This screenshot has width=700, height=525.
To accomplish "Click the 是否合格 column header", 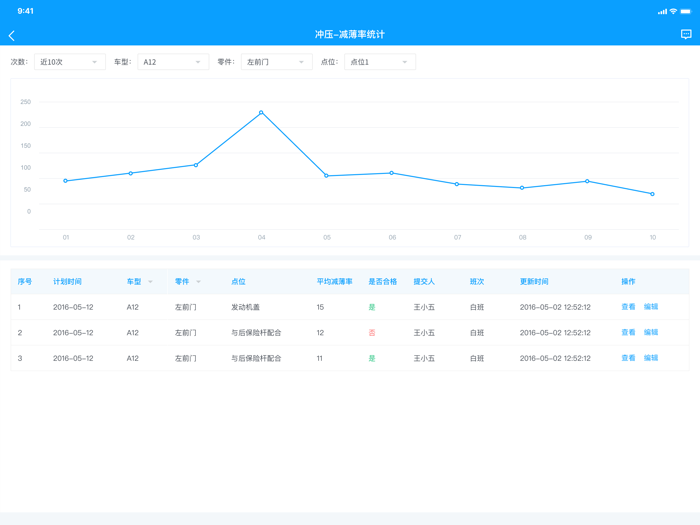I will click(x=383, y=282).
